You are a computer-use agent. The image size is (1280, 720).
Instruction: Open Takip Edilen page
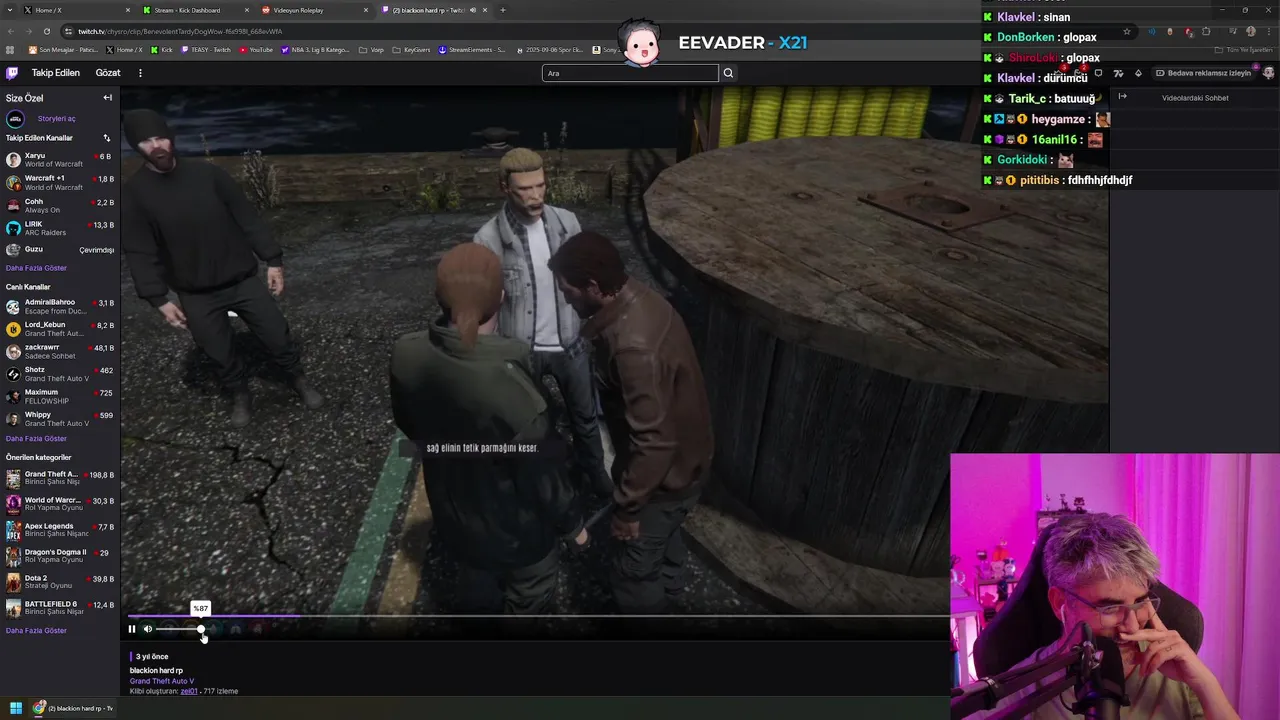55,73
